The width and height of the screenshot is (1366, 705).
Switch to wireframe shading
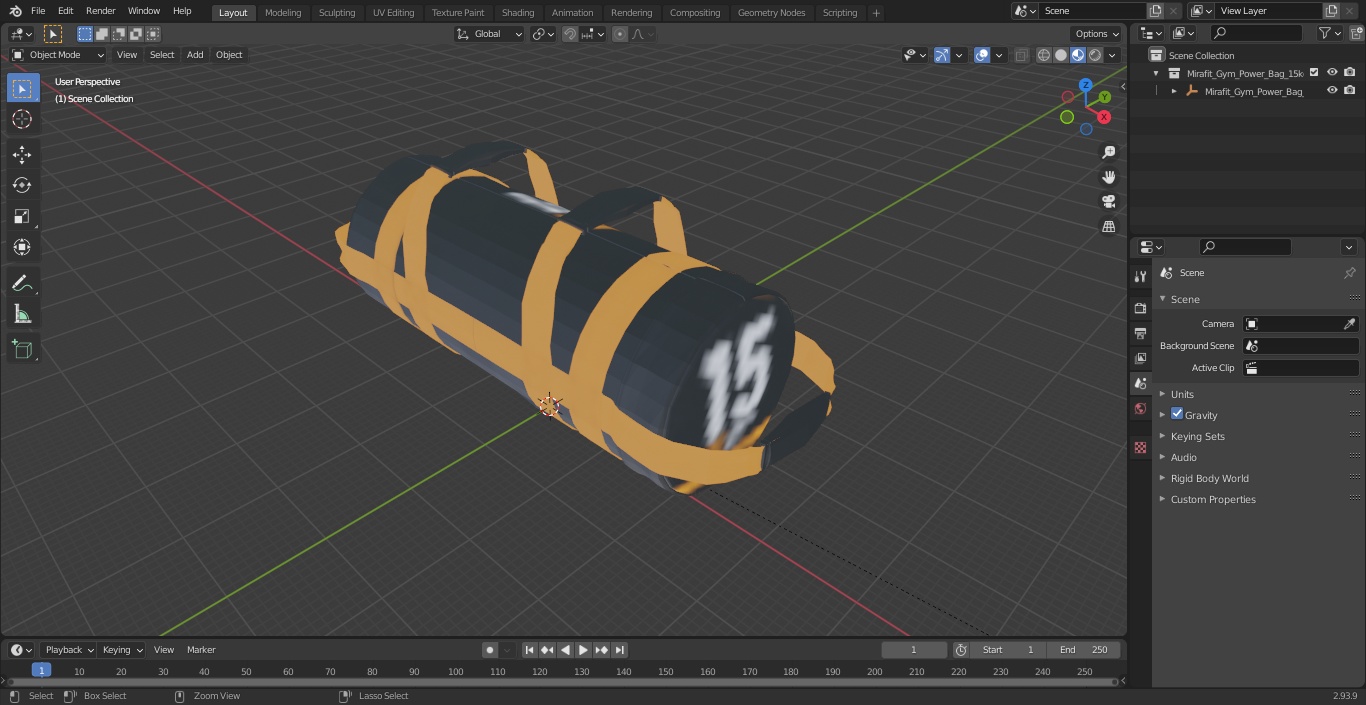click(1044, 55)
